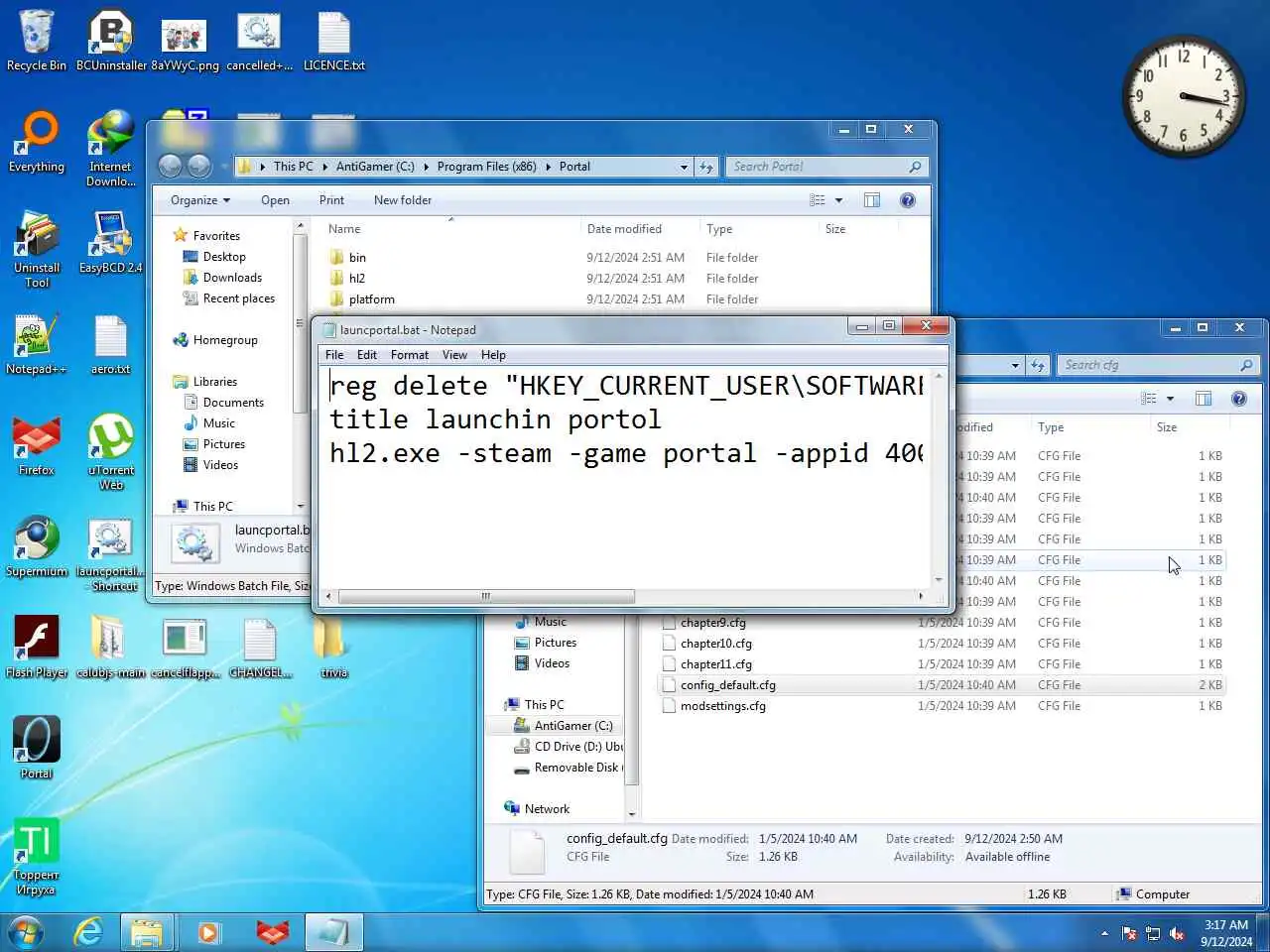The height and width of the screenshot is (952, 1270).
Task: Select Homegroup in Portal navigation pane
Action: pyautogui.click(x=225, y=340)
